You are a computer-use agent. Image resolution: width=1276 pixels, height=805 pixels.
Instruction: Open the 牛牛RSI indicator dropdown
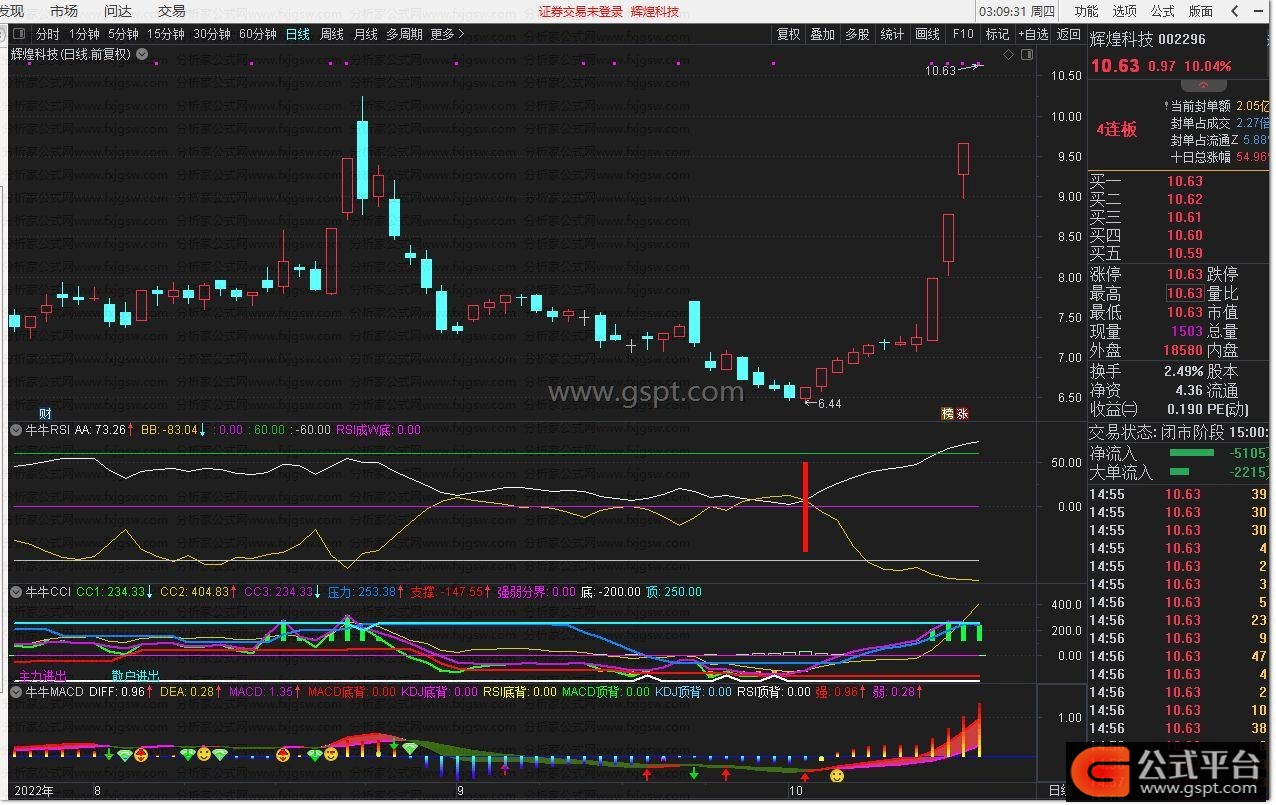16,430
